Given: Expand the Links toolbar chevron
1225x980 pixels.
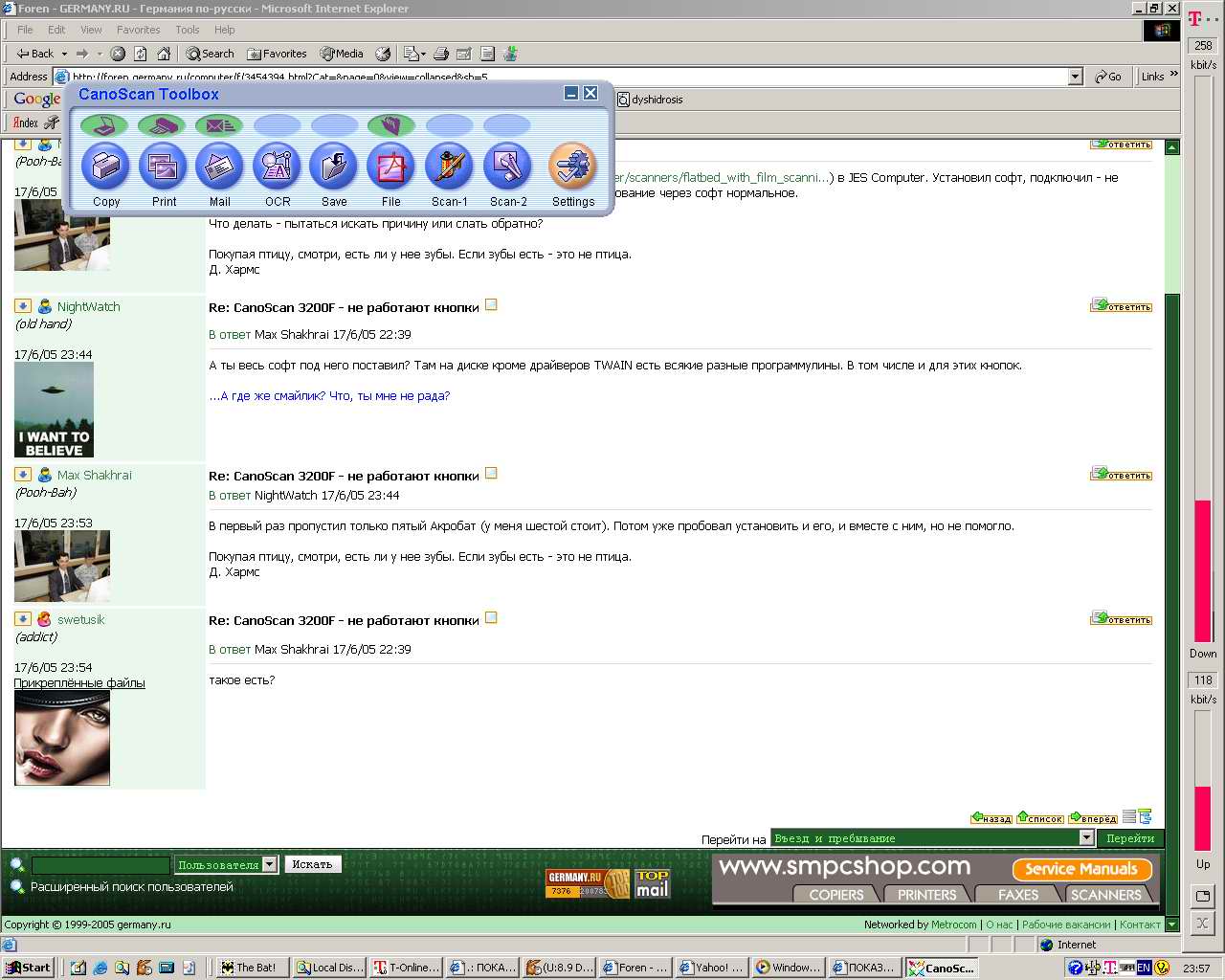Looking at the screenshot, I should (x=1174, y=76).
